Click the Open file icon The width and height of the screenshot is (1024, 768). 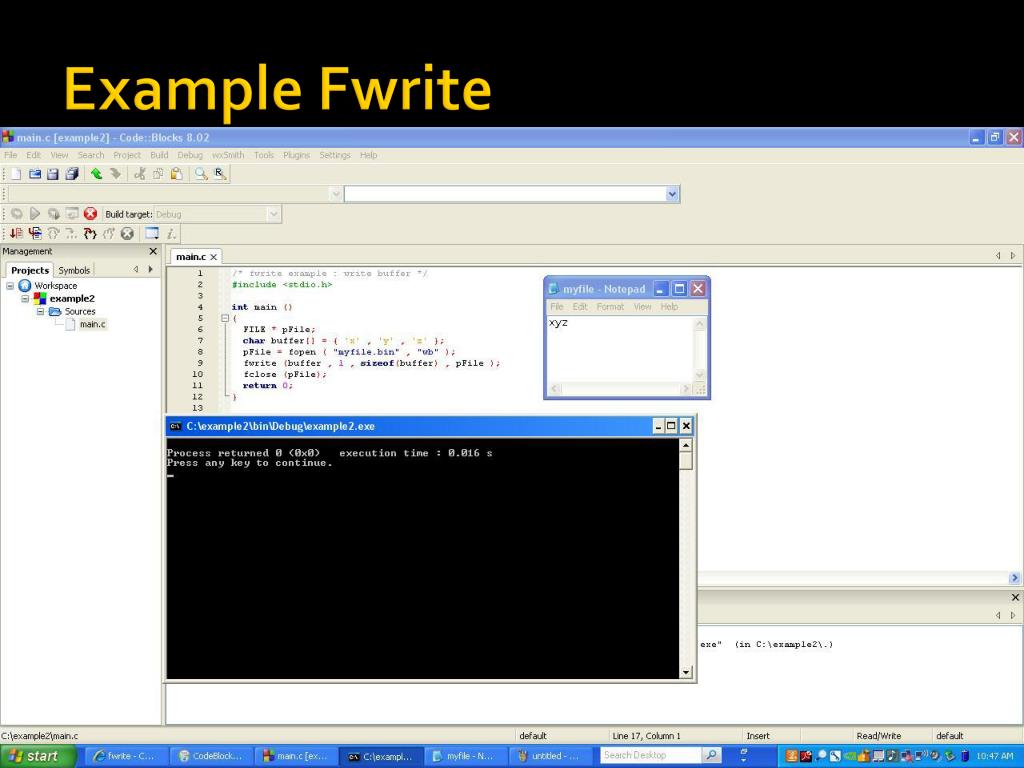point(35,174)
